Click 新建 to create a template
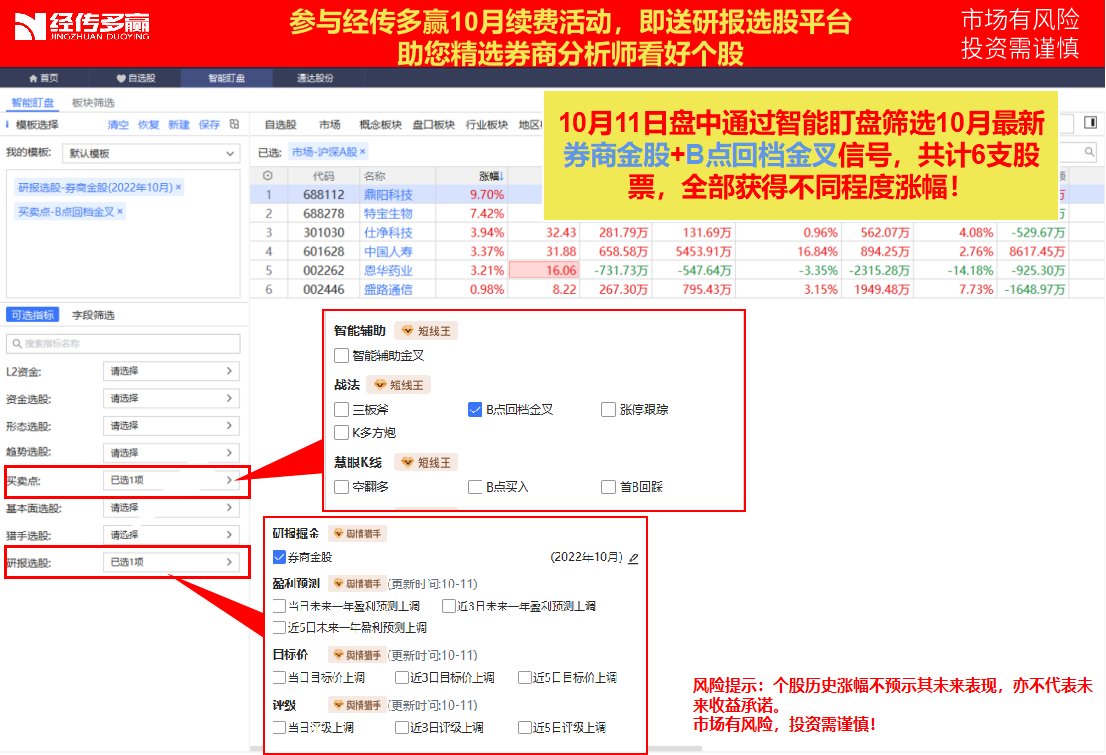Image resolution: width=1106 pixels, height=755 pixels. 179,125
